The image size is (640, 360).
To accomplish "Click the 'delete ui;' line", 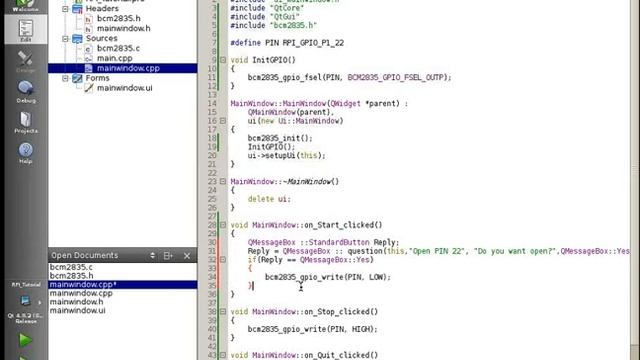I will click(269, 199).
